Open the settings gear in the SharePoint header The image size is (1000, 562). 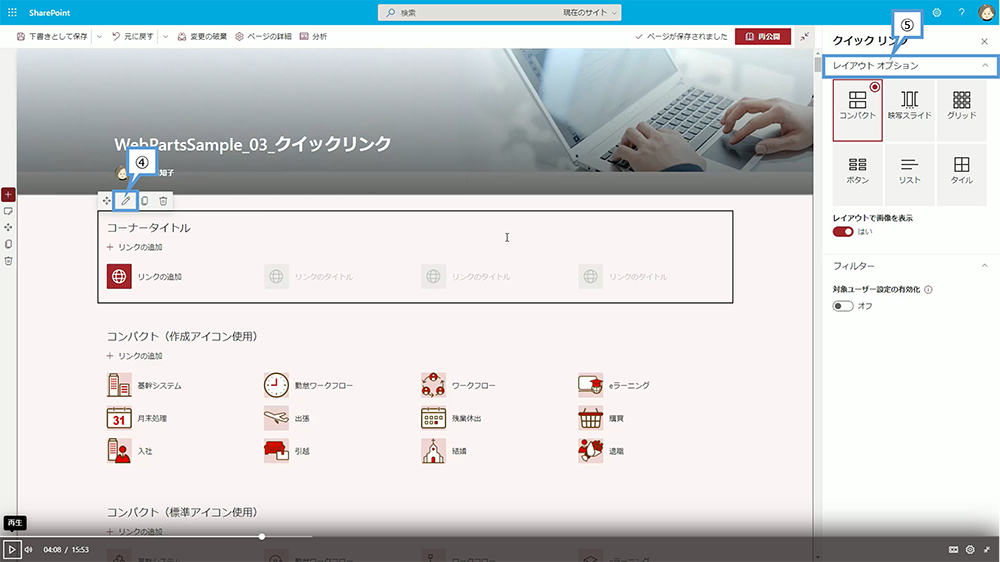tap(937, 12)
